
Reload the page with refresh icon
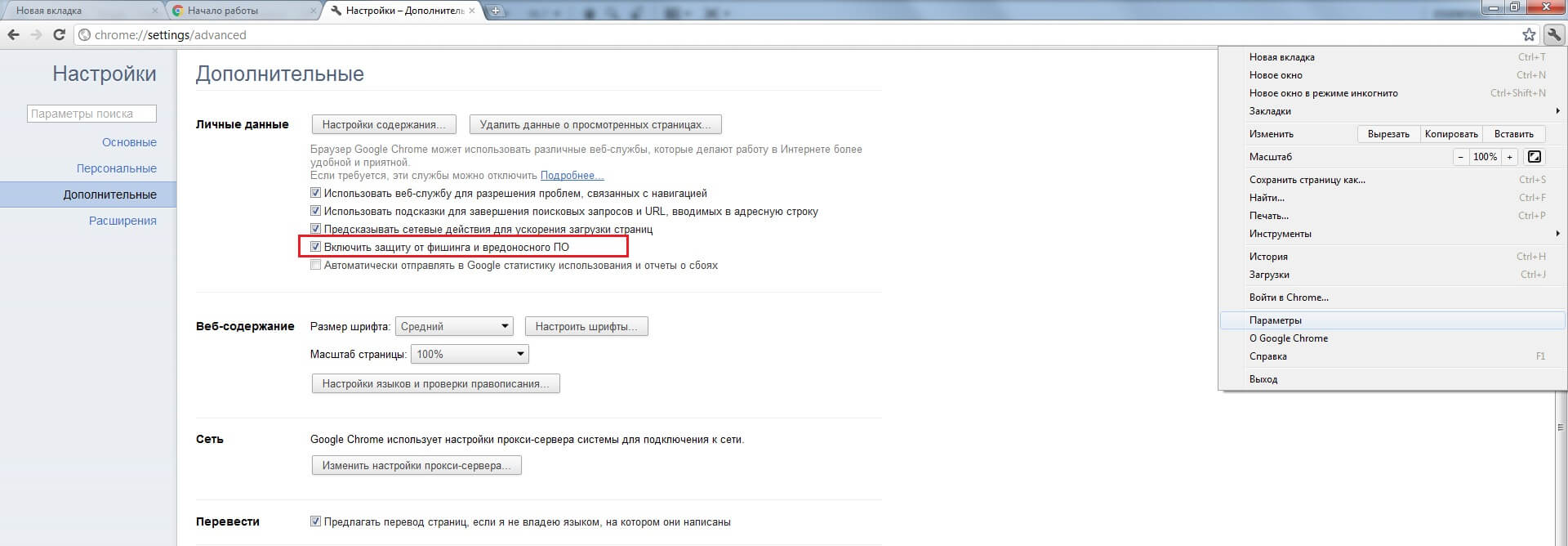click(x=59, y=34)
